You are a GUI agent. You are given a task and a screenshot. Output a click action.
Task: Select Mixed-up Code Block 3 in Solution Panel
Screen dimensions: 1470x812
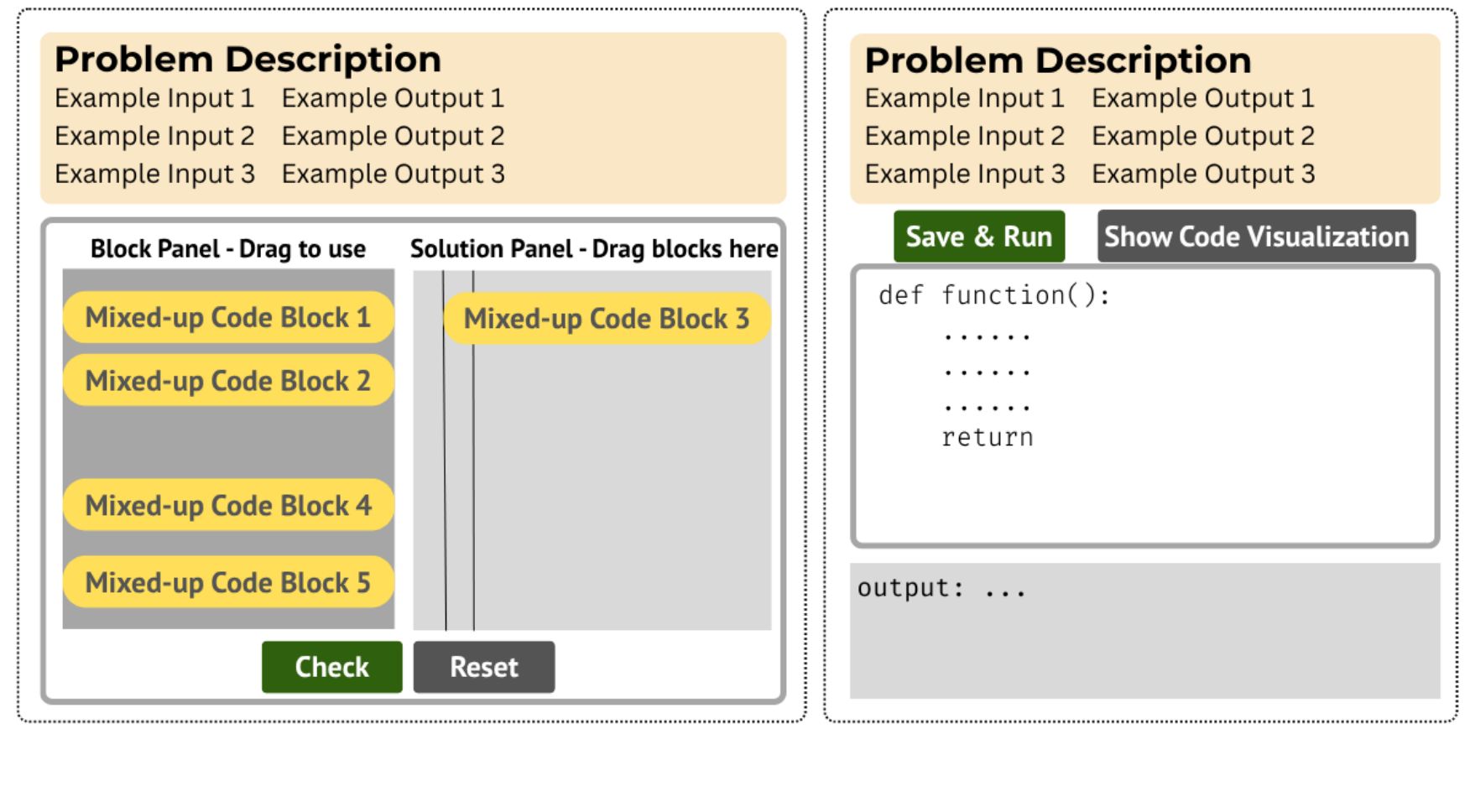click(606, 319)
